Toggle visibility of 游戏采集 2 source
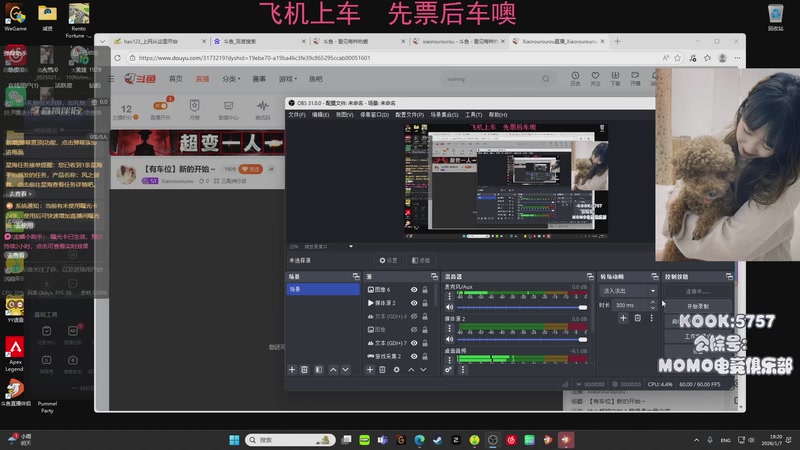The image size is (800, 450). pyautogui.click(x=414, y=356)
